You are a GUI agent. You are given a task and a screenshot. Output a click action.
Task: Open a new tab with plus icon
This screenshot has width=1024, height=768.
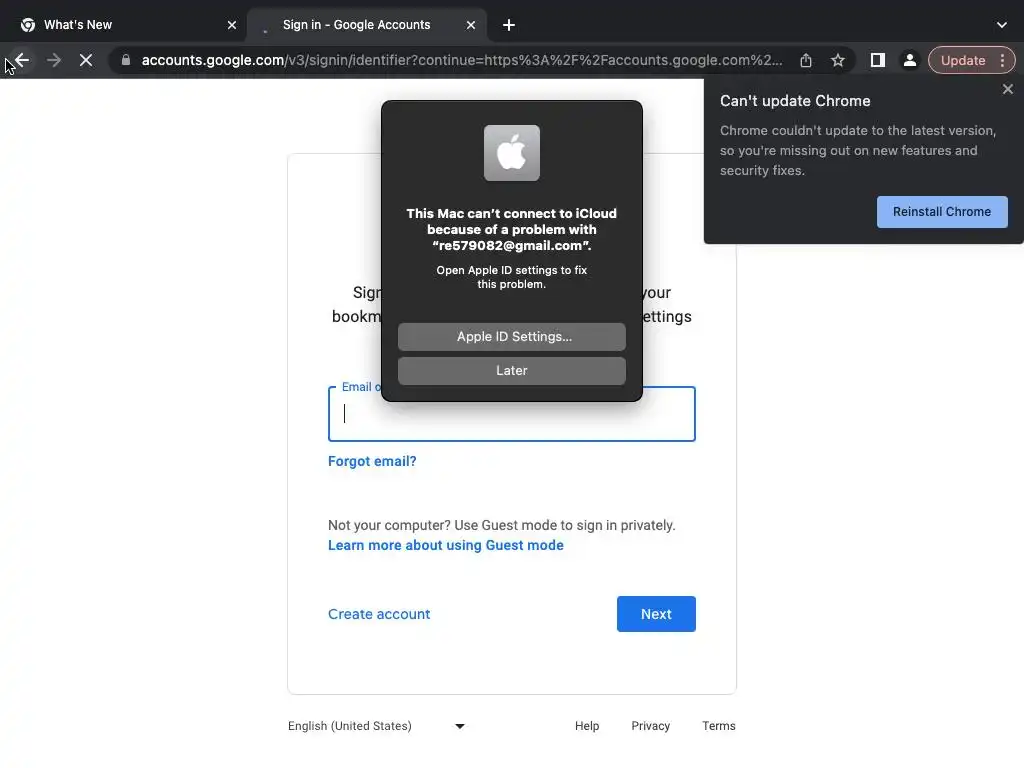[509, 25]
